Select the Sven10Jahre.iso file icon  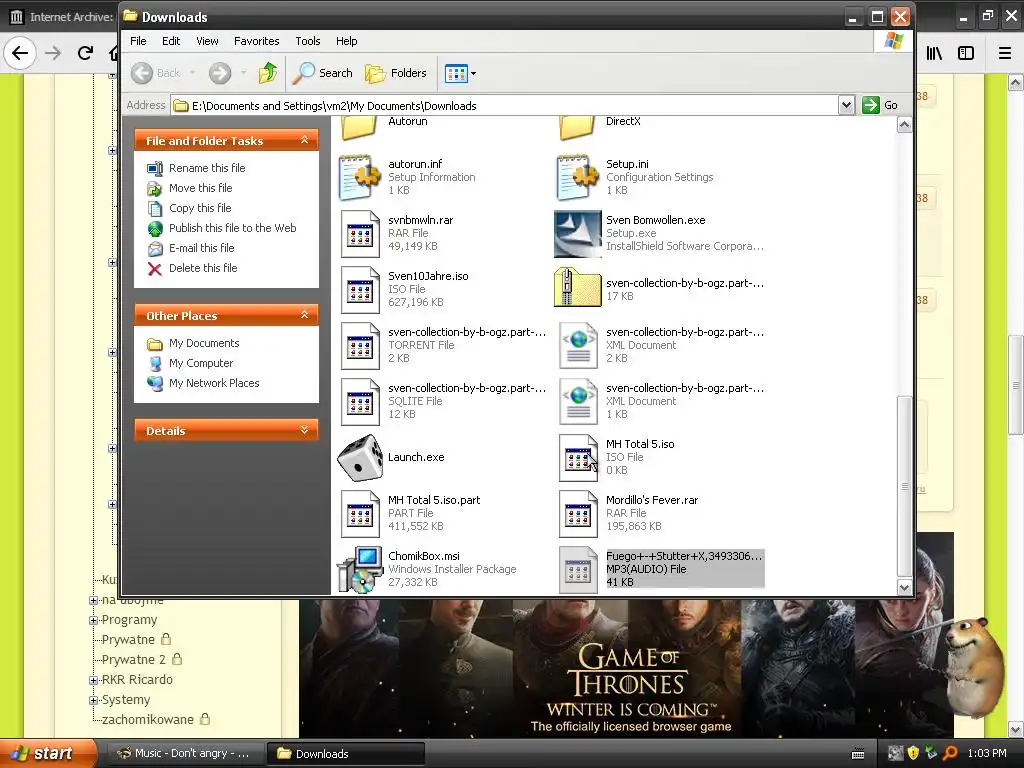pyautogui.click(x=360, y=290)
